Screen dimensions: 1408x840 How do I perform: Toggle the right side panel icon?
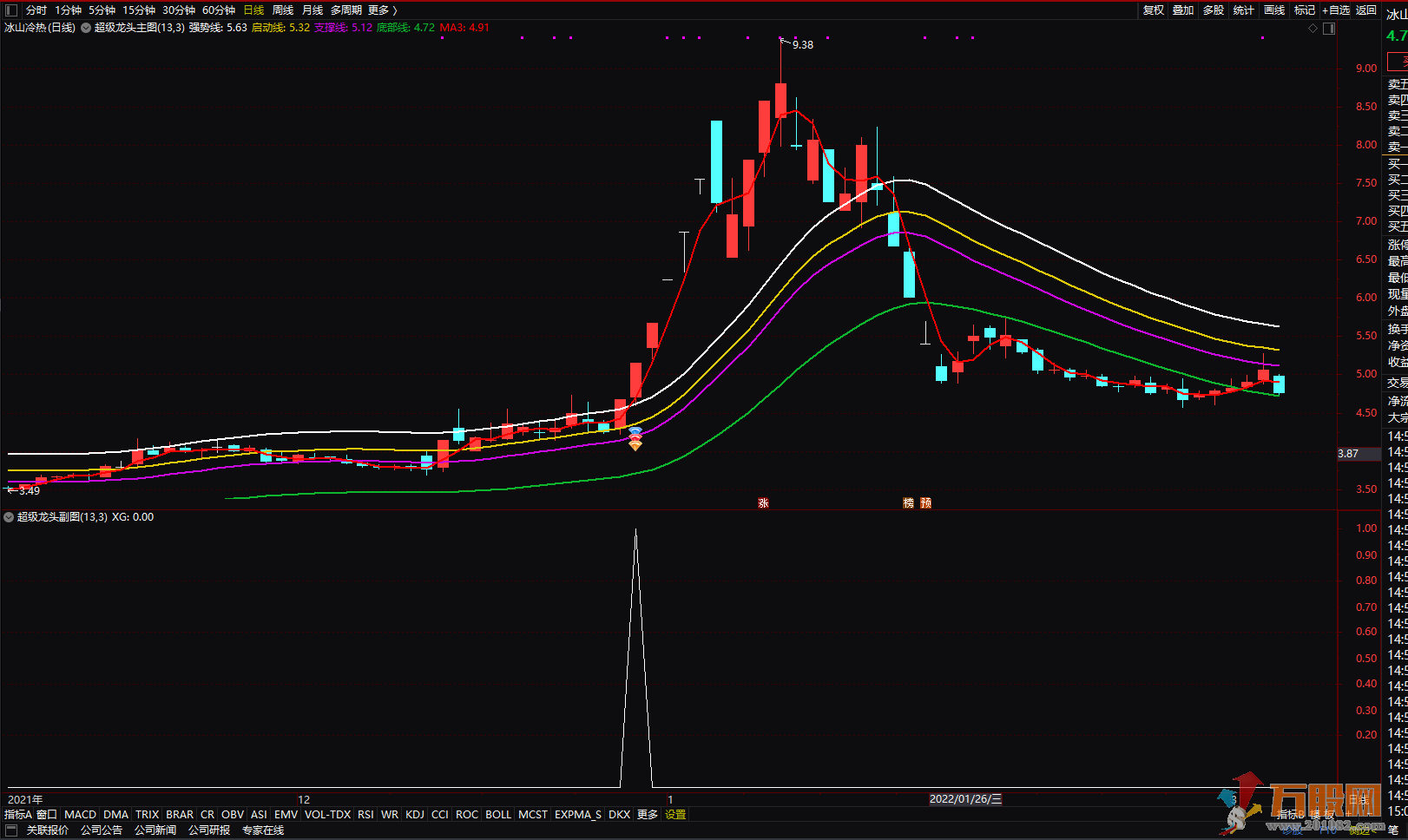click(x=1328, y=29)
